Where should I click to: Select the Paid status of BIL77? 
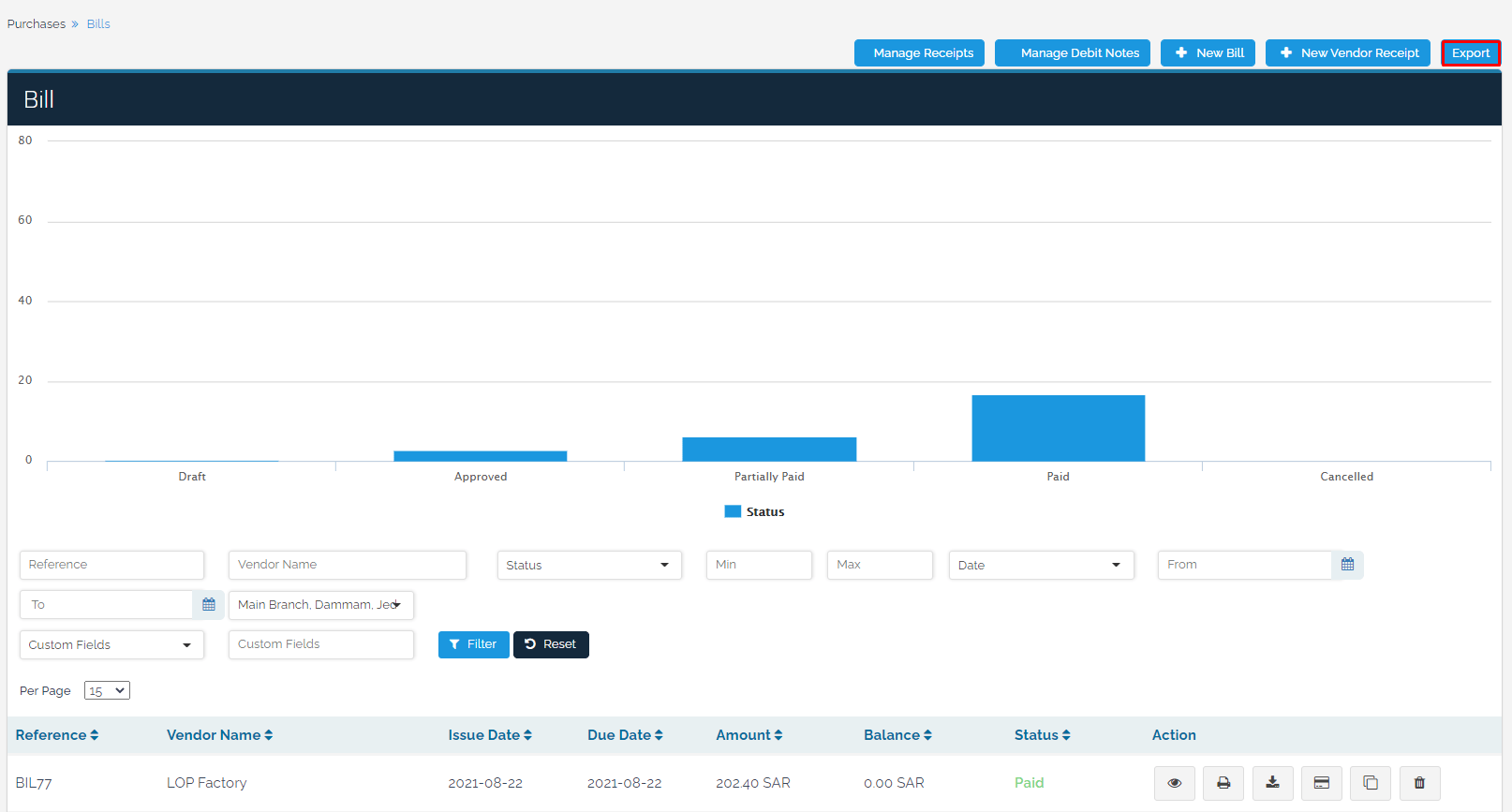[x=1029, y=783]
